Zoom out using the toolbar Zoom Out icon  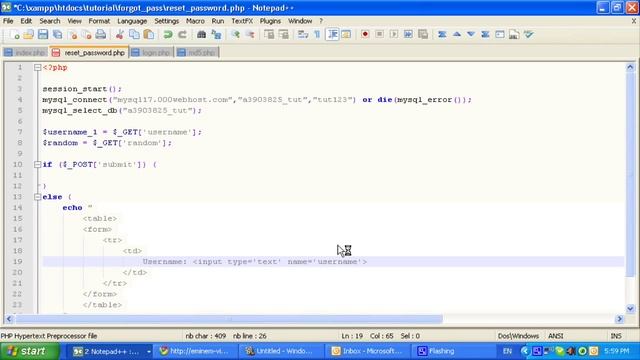tap(250, 35)
